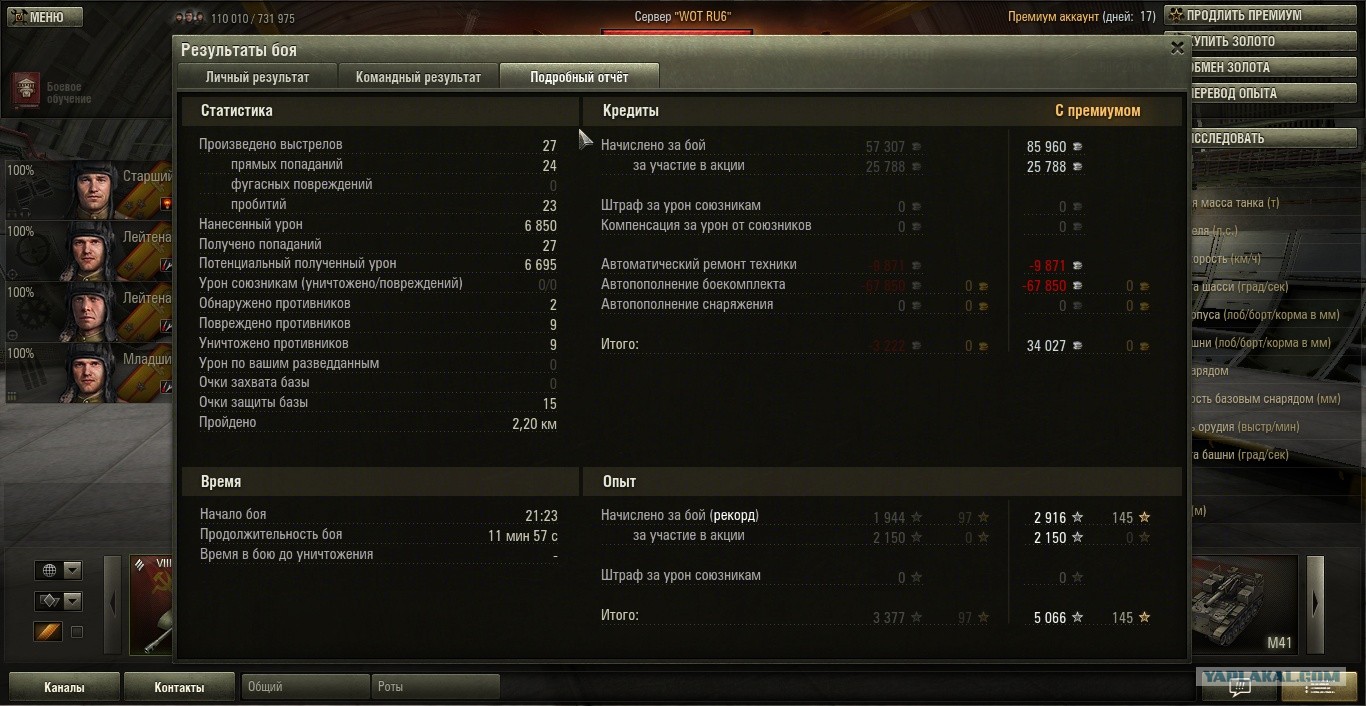Open the tank type filter dropdown arrow
This screenshot has width=1366, height=706.
point(72,601)
